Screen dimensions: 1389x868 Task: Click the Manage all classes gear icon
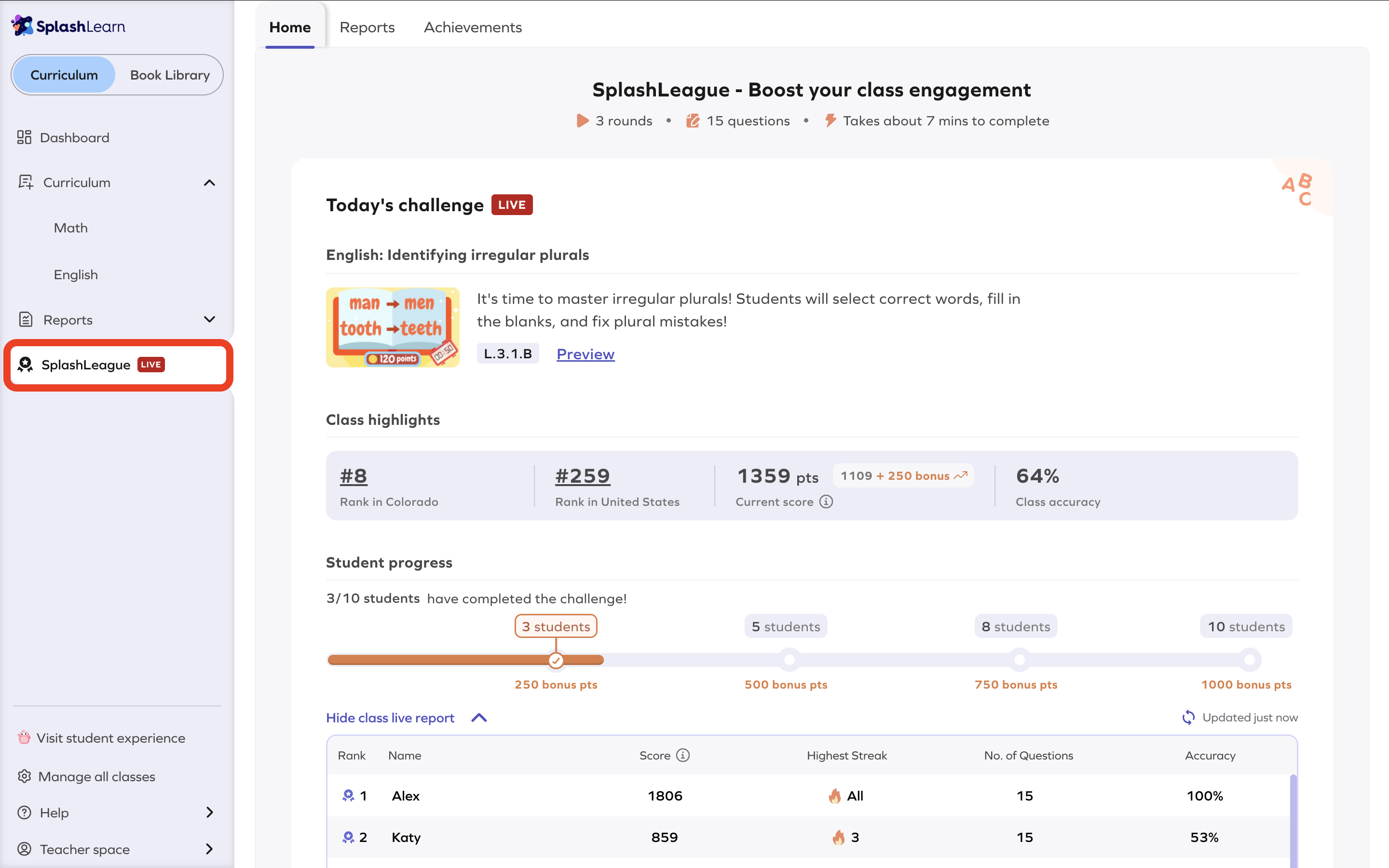pyautogui.click(x=24, y=776)
